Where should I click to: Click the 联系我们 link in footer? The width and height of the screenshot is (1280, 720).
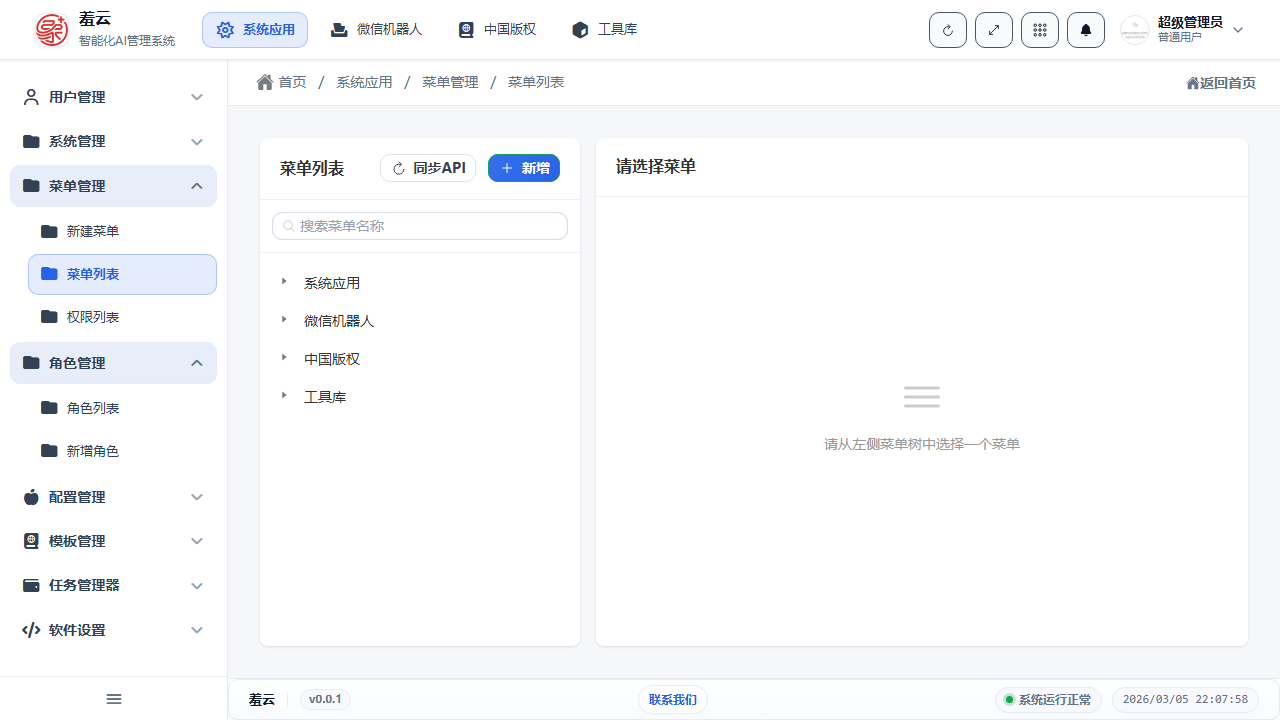pyautogui.click(x=672, y=699)
